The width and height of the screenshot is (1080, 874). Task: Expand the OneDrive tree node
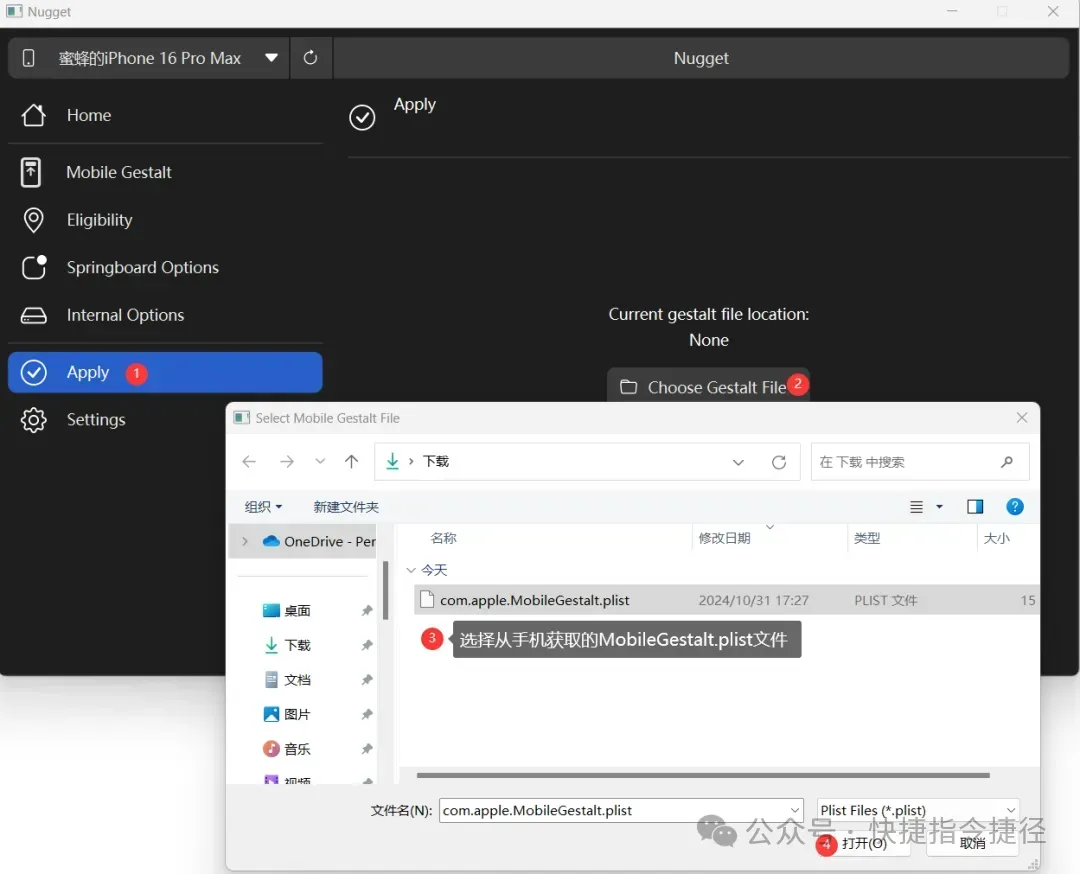245,541
